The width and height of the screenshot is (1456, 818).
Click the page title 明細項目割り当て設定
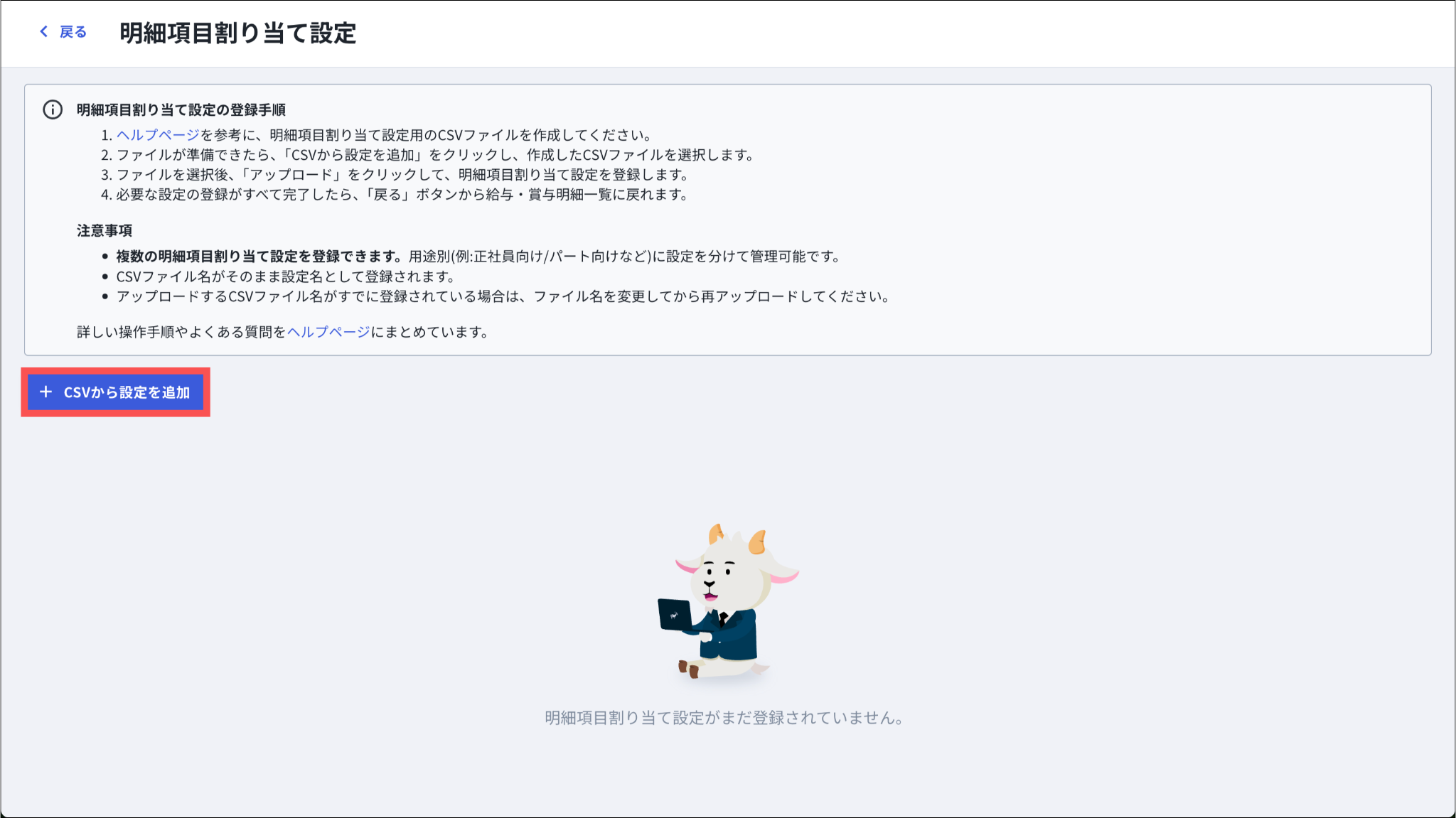point(237,33)
